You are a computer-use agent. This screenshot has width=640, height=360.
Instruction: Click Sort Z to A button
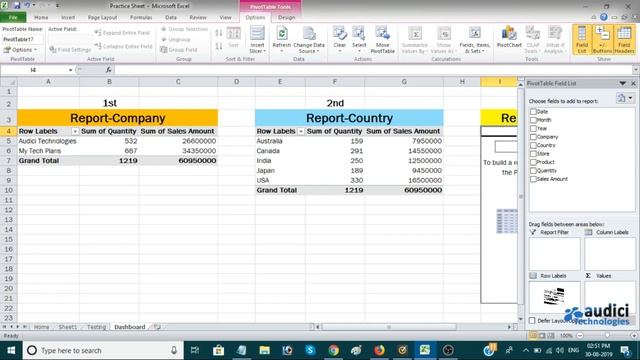(219, 46)
